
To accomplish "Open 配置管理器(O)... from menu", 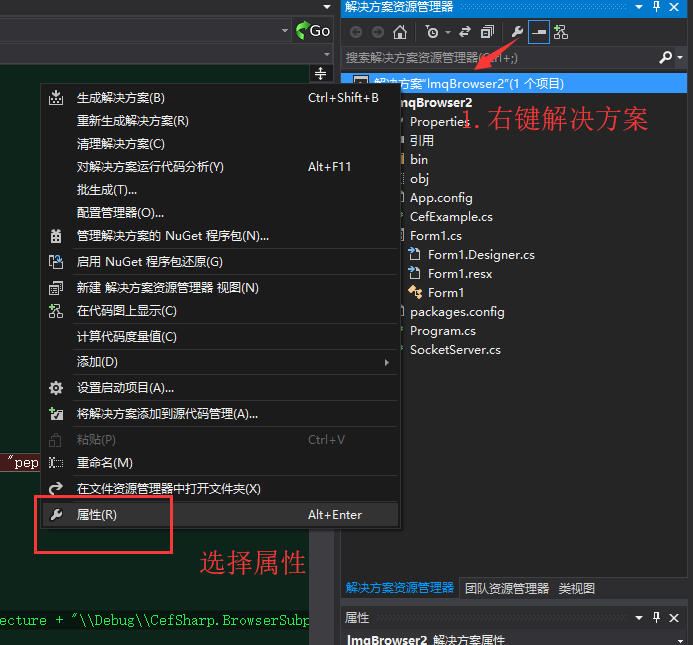I will coord(220,213).
